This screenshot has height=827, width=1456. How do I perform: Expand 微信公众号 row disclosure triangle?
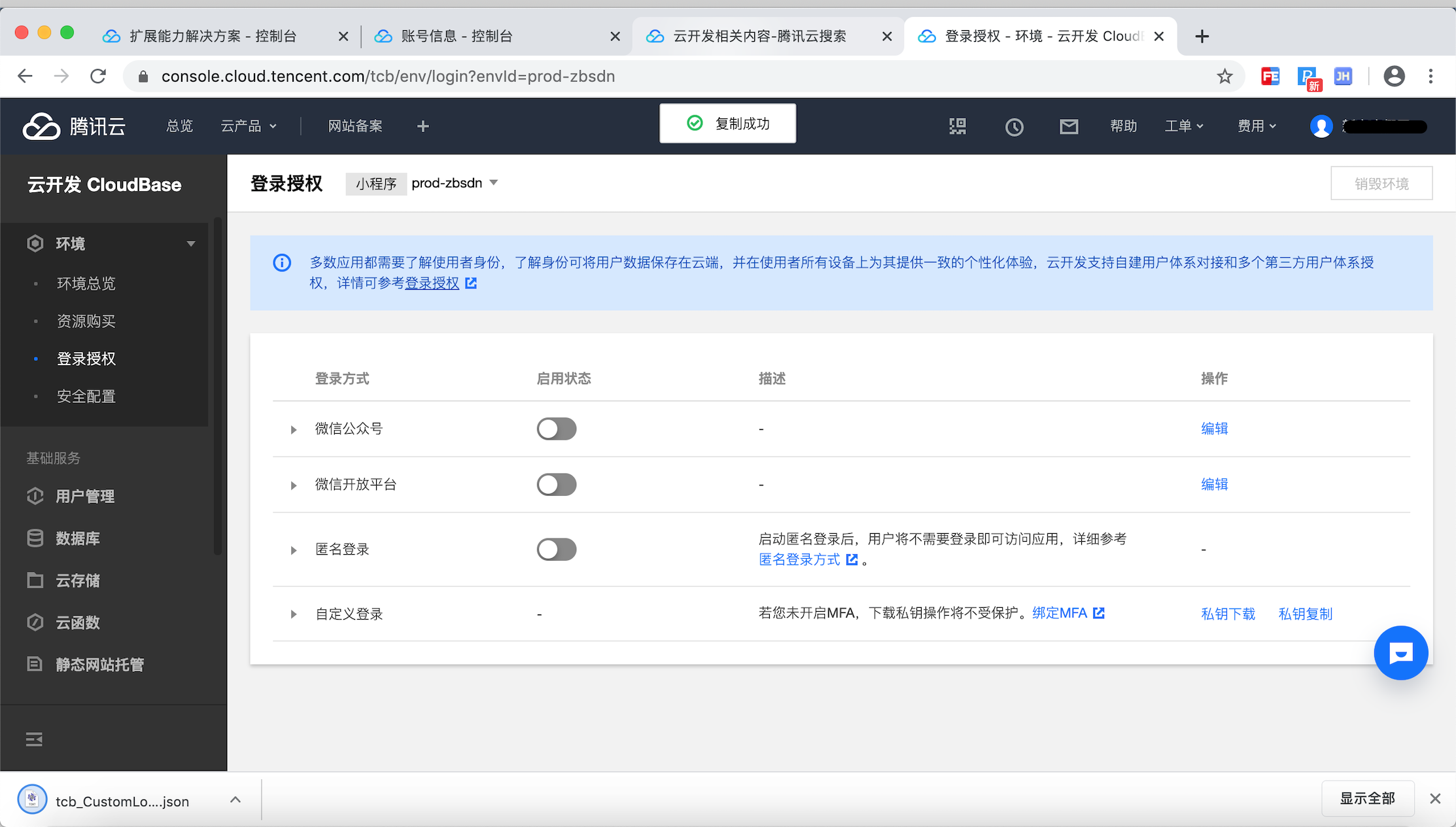coord(293,429)
